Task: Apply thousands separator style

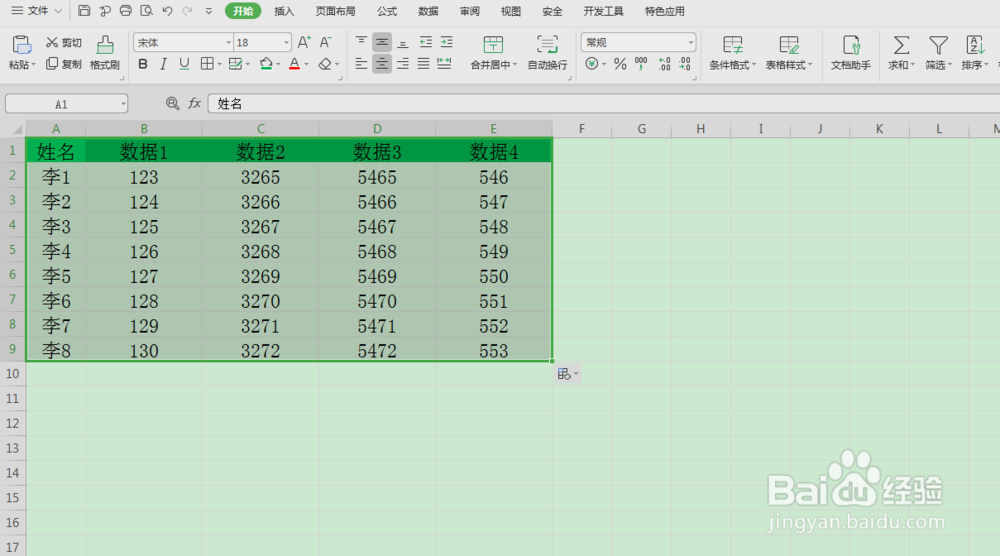Action: pyautogui.click(x=641, y=64)
